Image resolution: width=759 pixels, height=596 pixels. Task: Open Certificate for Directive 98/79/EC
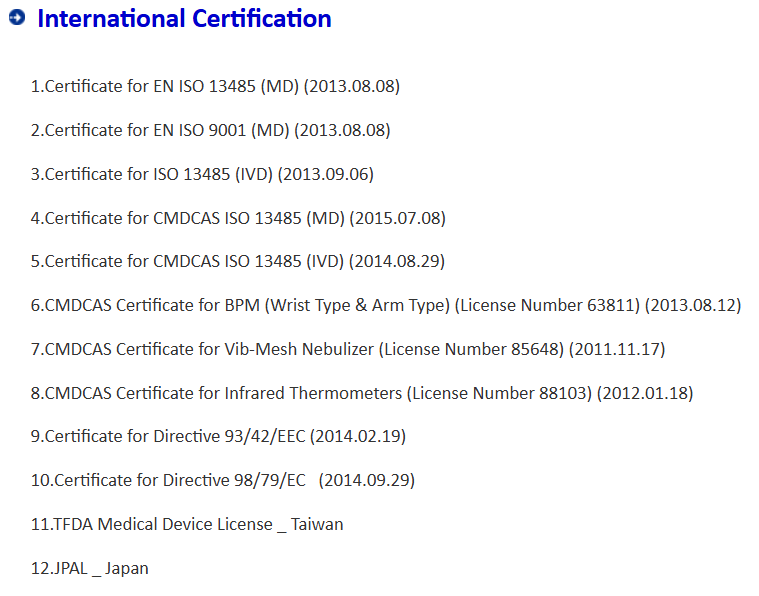pyautogui.click(x=223, y=480)
